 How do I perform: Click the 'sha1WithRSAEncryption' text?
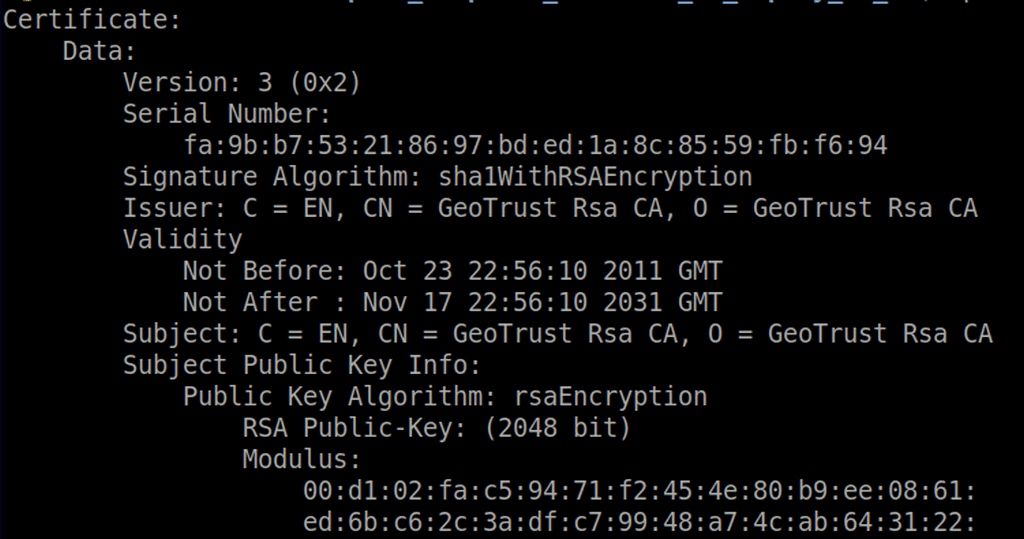pyautogui.click(x=595, y=177)
